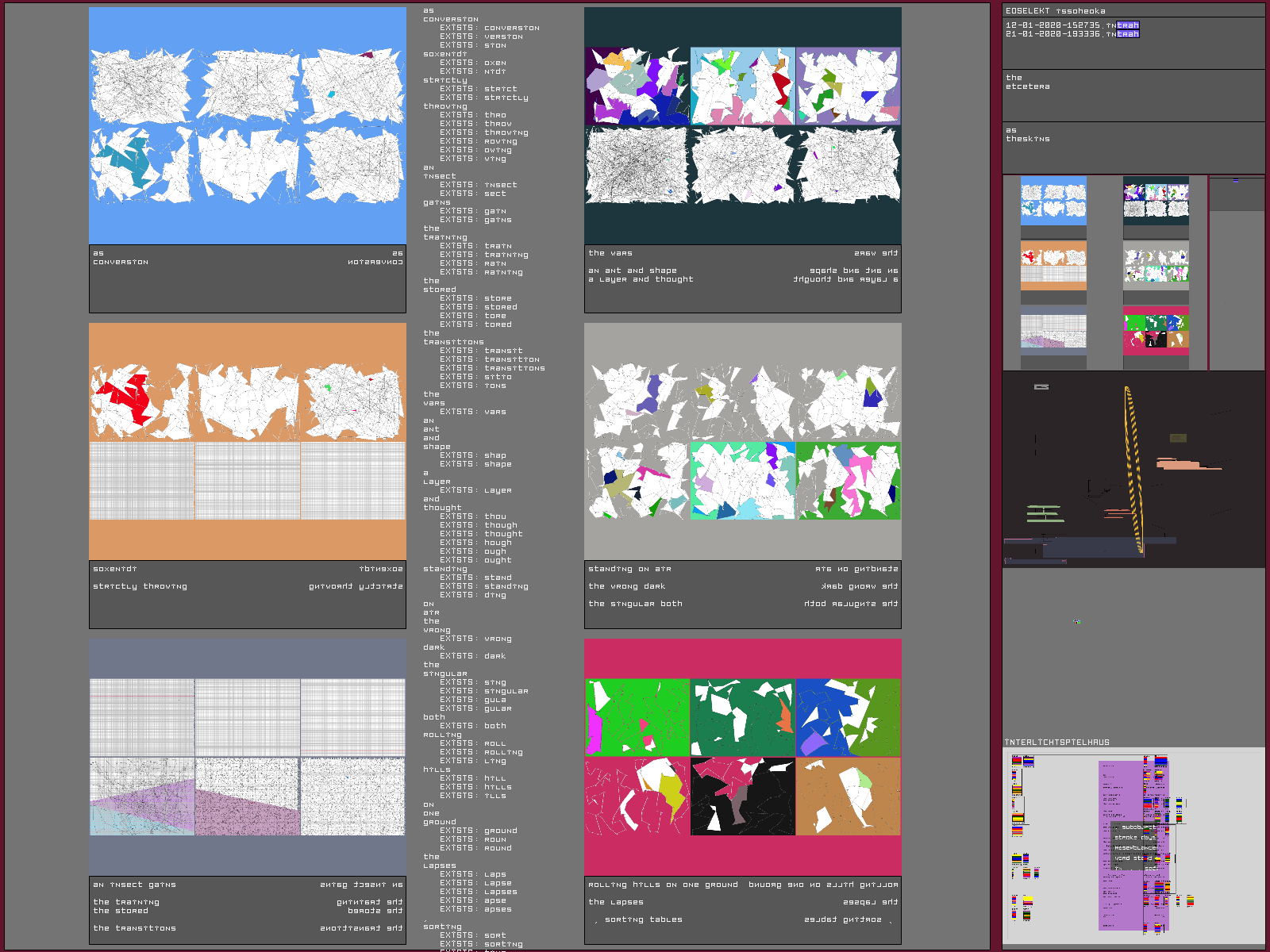1270x952 pixels.
Task: Click the 'as theskins' text panel
Action: 1133,147
